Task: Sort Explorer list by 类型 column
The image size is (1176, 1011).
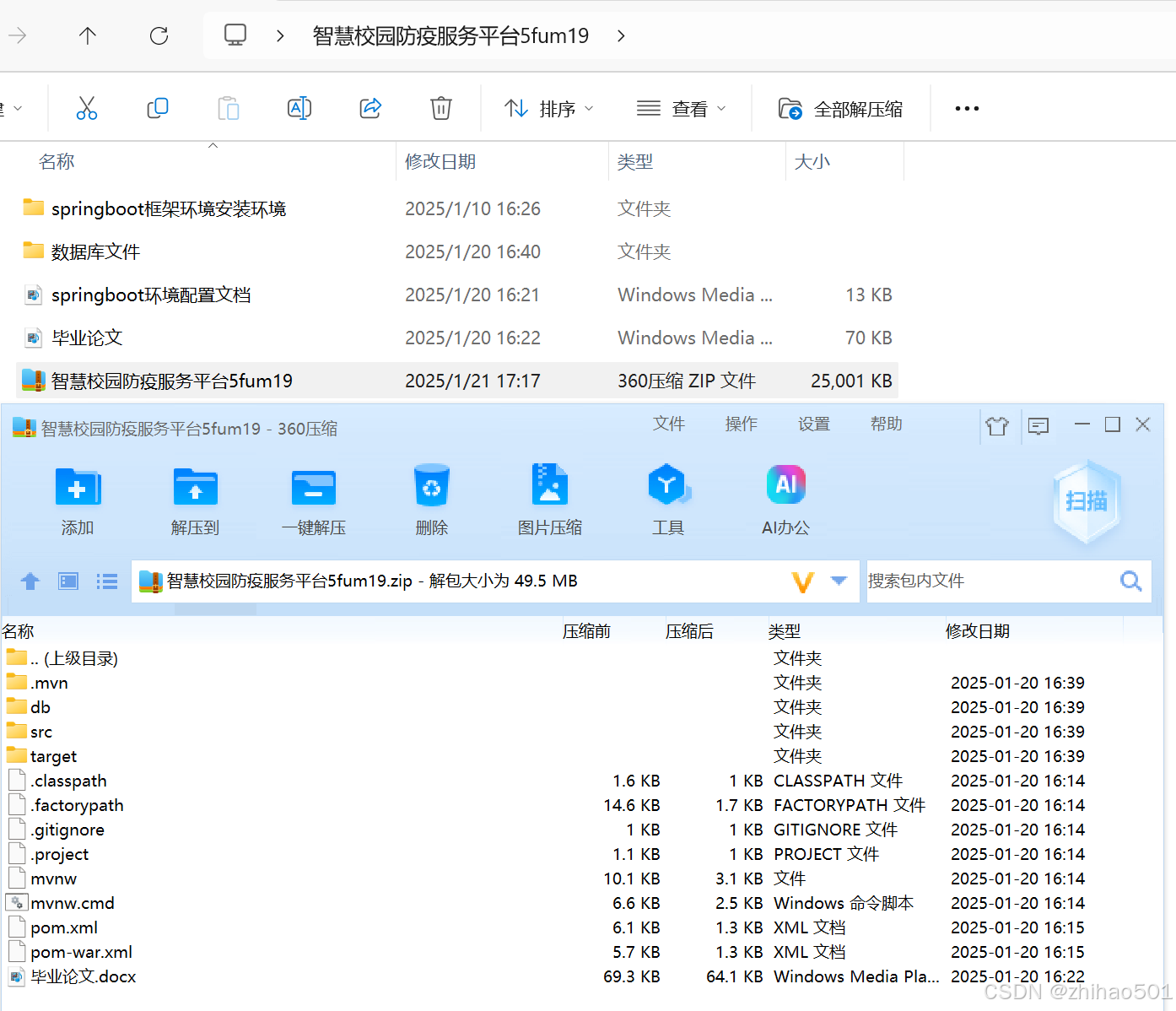Action: pos(635,161)
